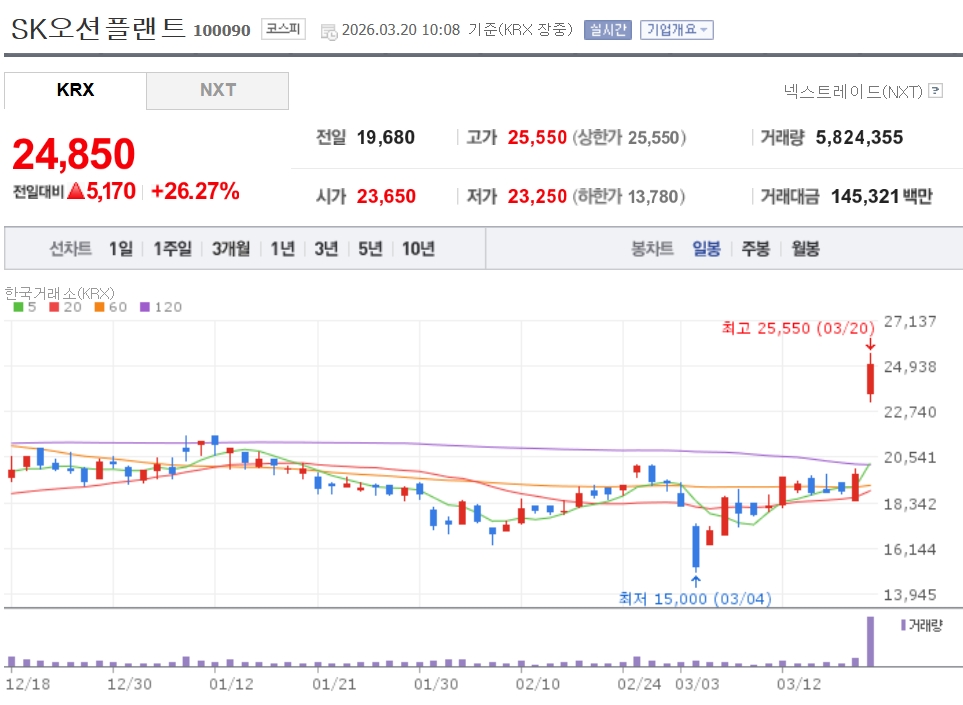Click the upper limit text 상한가 25,550
Viewport: 963px width, 705px height.
[630, 137]
